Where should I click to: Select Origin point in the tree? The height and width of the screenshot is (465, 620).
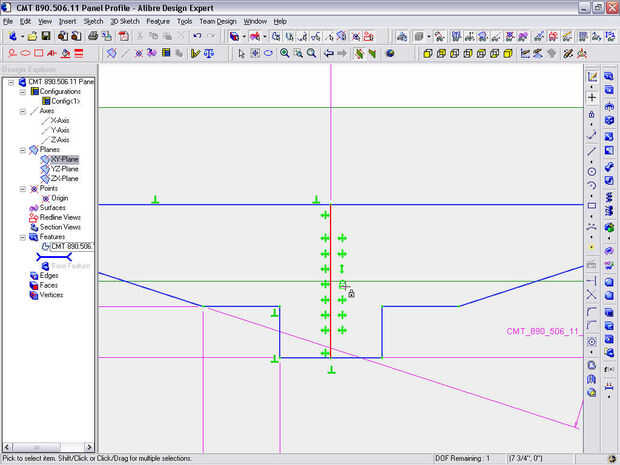pyautogui.click(x=59, y=198)
